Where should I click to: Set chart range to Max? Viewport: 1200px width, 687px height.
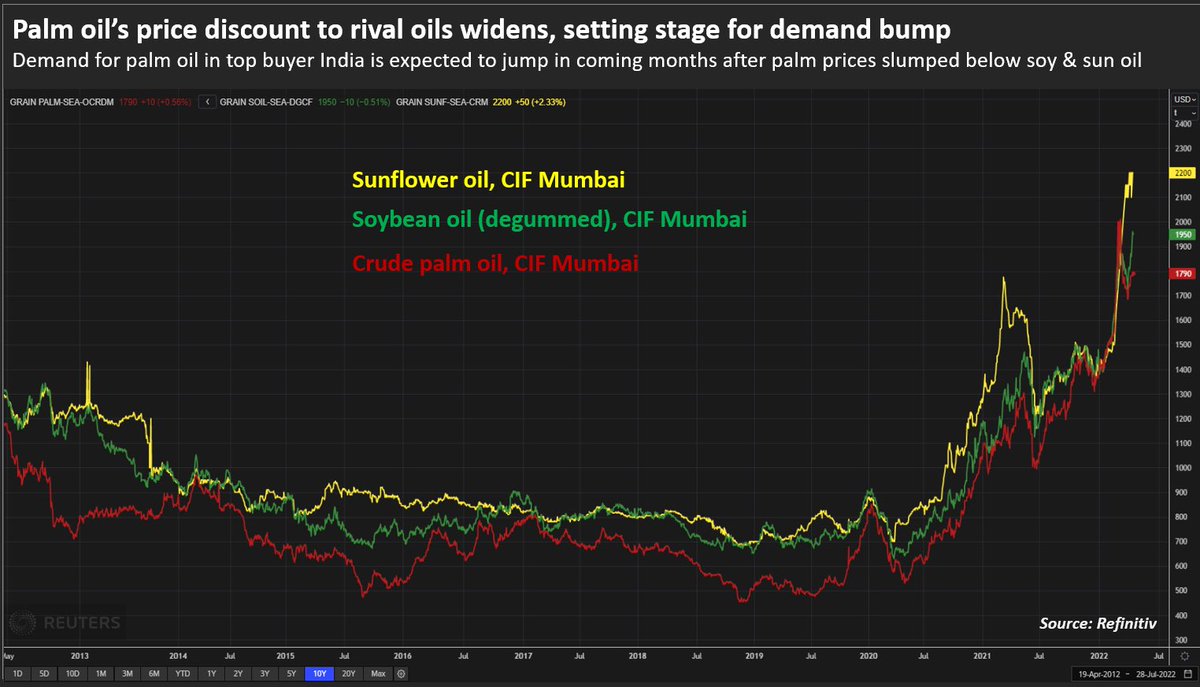click(x=378, y=674)
